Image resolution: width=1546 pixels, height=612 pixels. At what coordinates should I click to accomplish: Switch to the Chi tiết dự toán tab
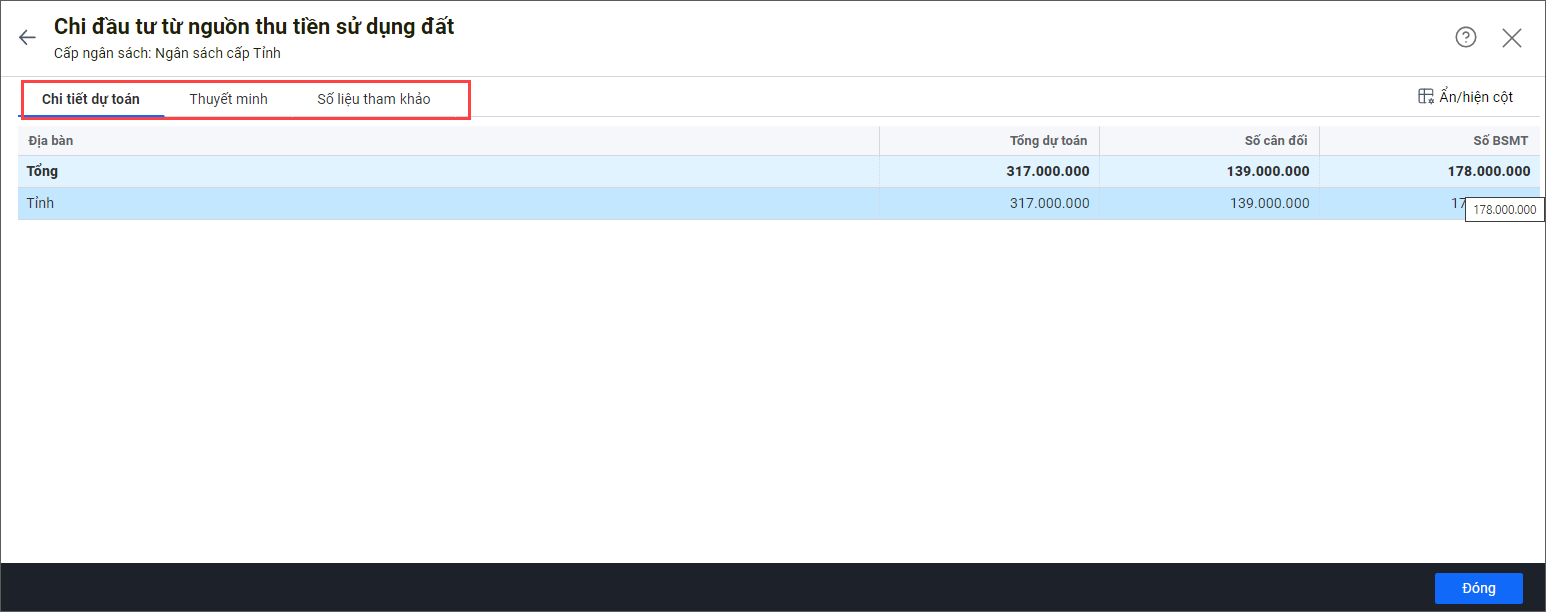(x=91, y=99)
